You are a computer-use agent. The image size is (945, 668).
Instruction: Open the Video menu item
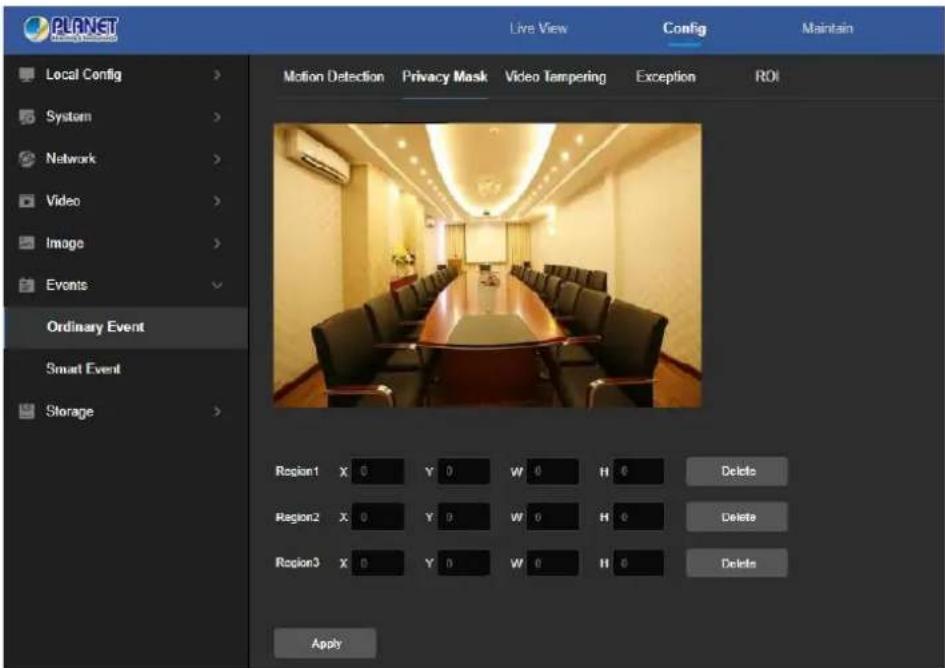click(x=126, y=201)
